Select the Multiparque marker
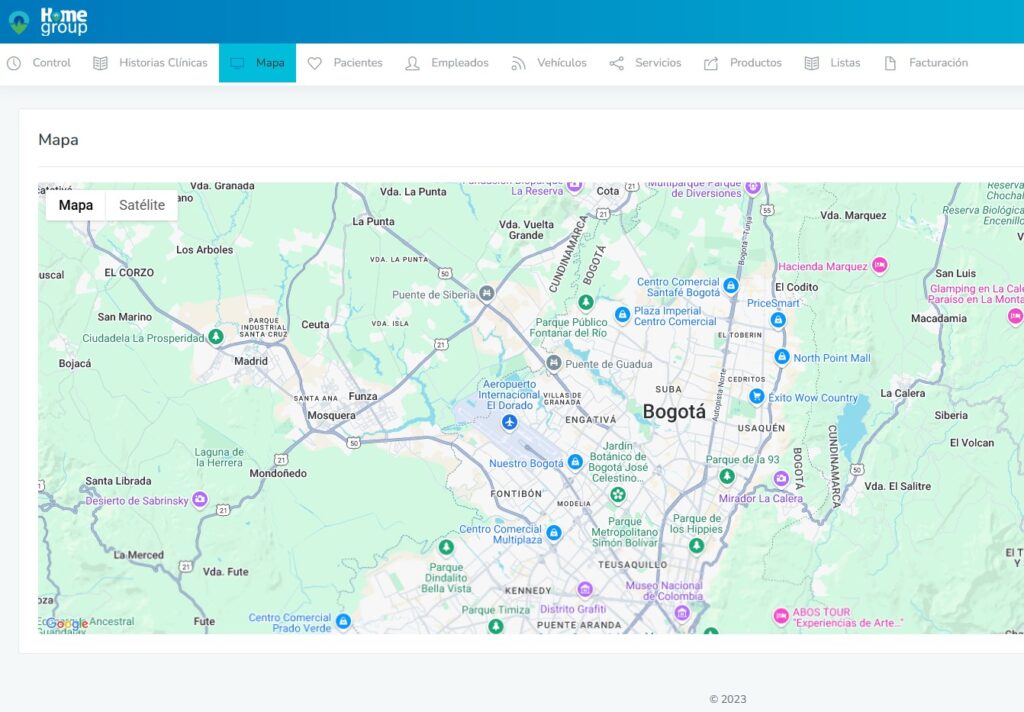Image resolution: width=1024 pixels, height=712 pixels. [753, 187]
